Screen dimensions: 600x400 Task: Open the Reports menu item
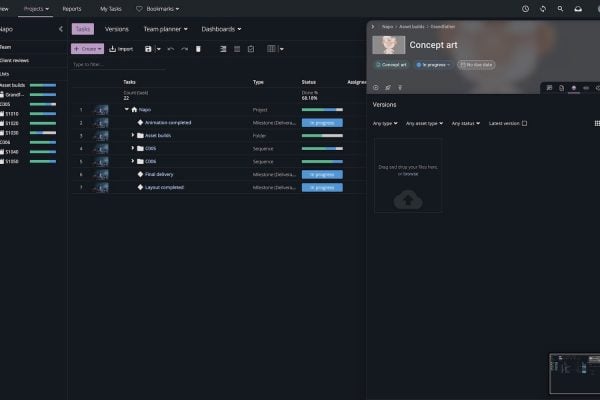coord(72,8)
